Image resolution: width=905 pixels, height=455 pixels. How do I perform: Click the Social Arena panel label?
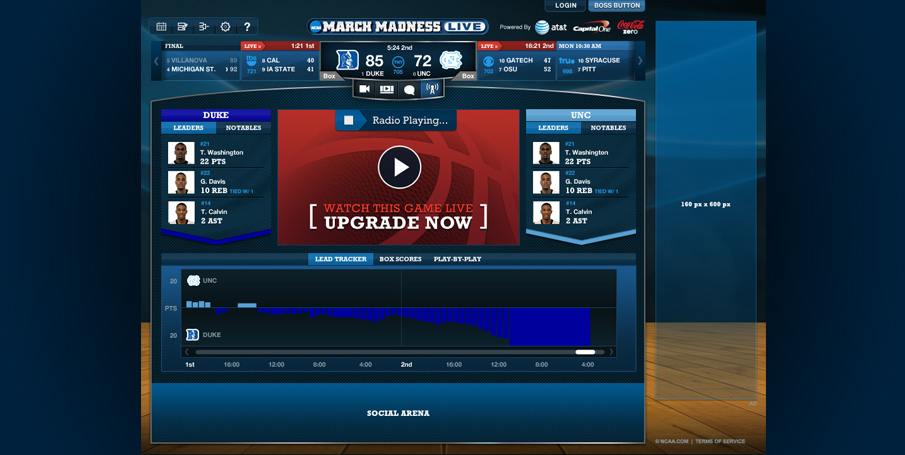398,413
